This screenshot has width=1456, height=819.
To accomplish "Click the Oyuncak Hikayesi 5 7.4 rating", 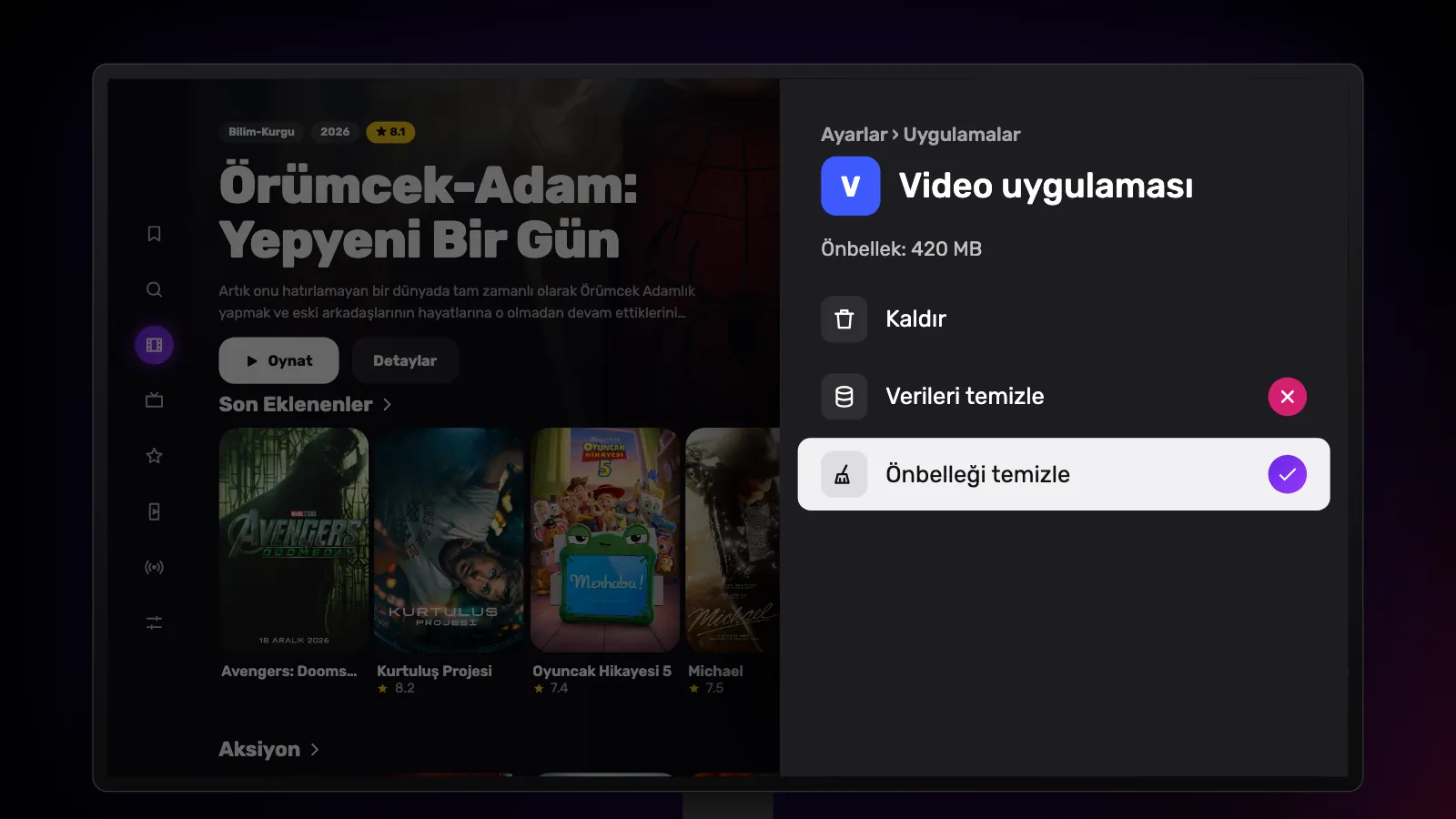I will (551, 688).
